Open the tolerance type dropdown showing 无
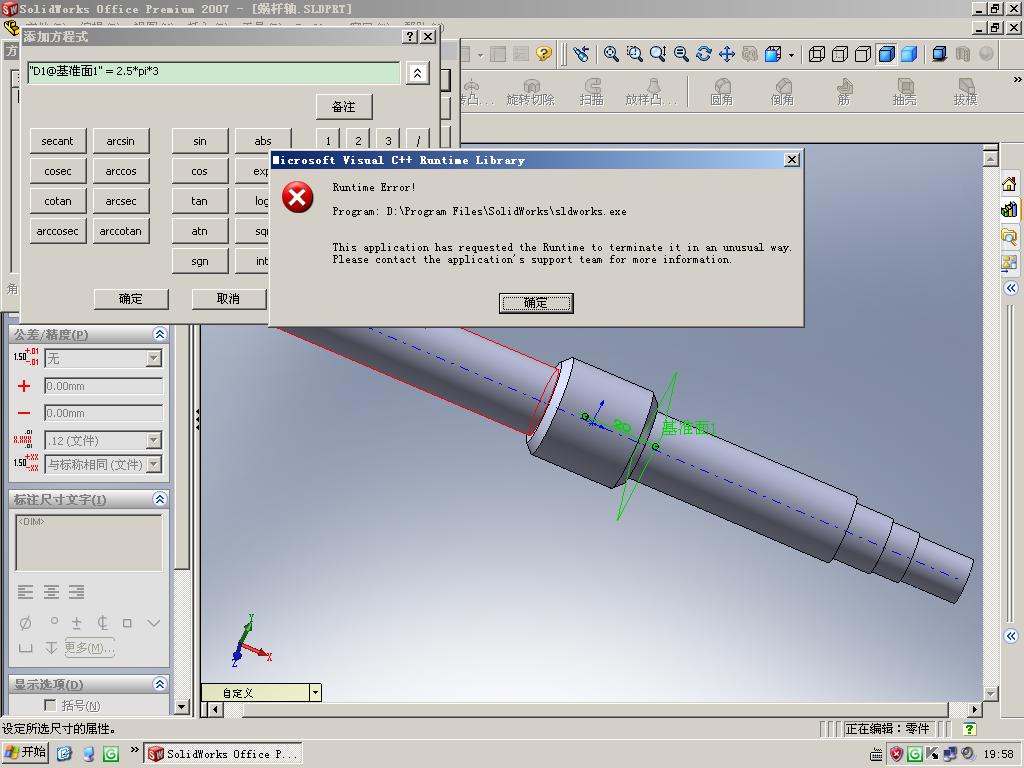The image size is (1024, 768). tap(153, 359)
